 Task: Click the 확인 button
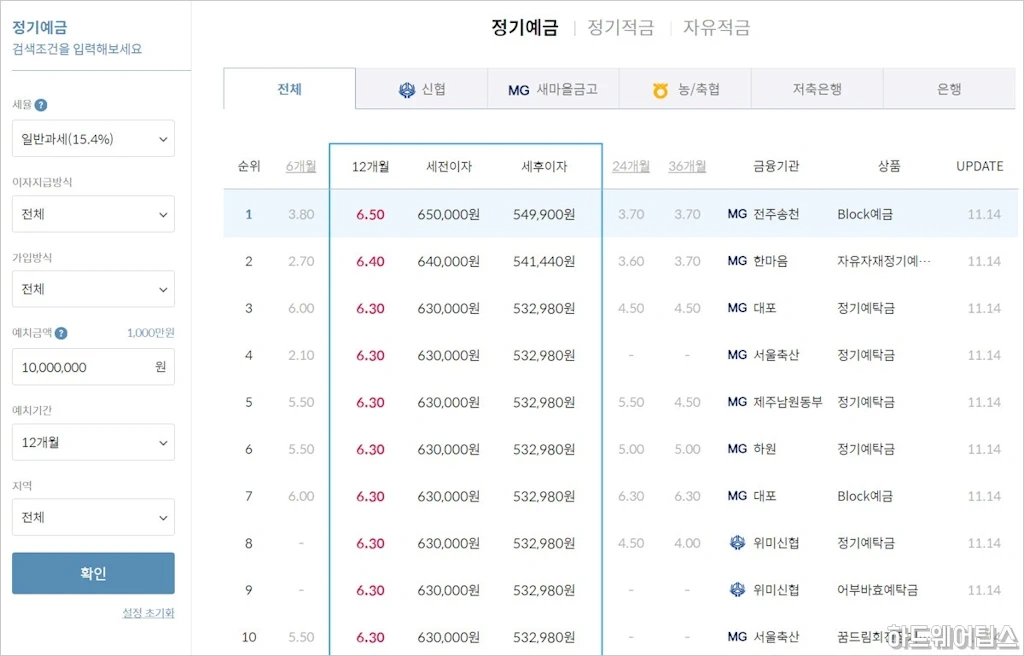93,573
